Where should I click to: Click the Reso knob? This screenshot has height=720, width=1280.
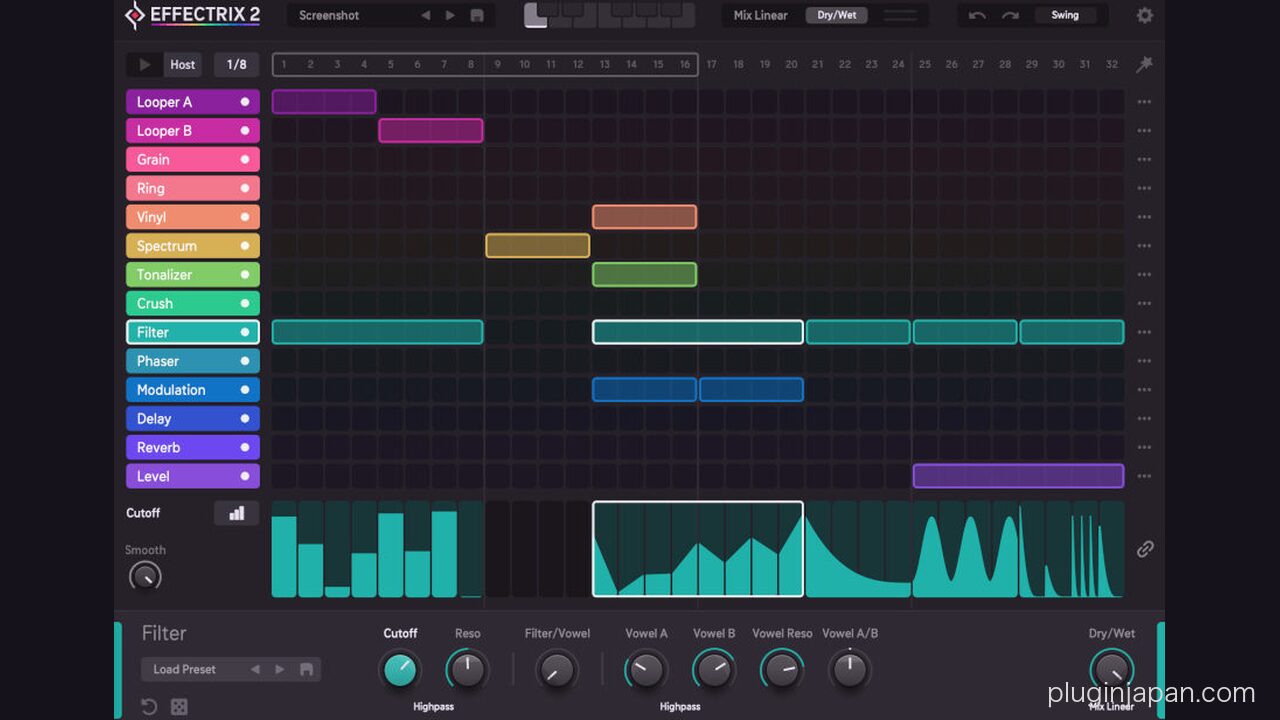tap(467, 669)
